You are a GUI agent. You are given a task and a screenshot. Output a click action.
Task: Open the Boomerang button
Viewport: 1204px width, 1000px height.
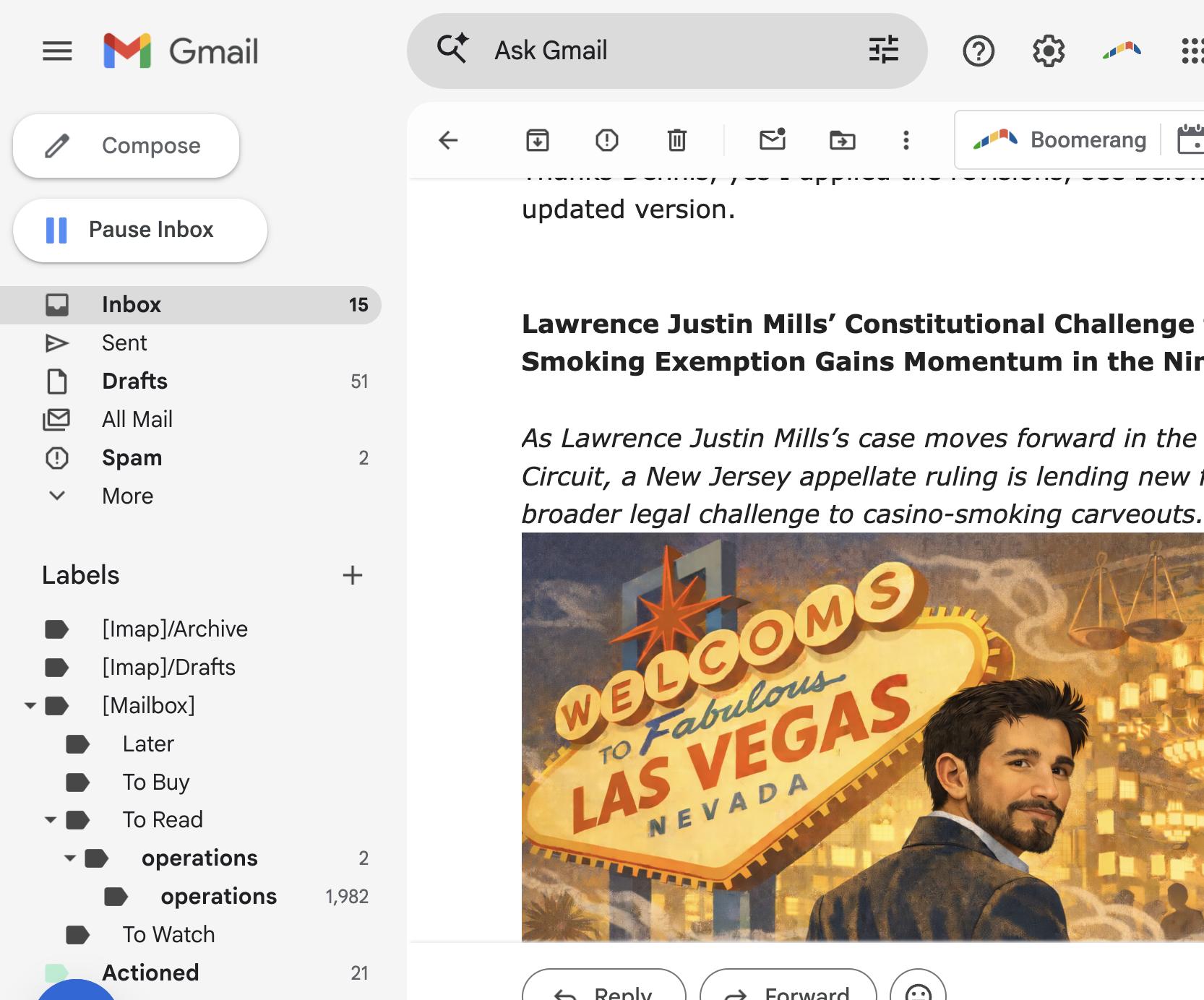tap(1059, 140)
